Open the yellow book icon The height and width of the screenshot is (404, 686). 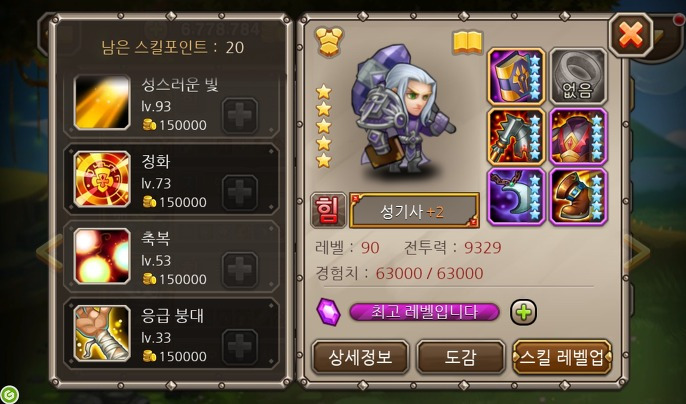[x=467, y=42]
